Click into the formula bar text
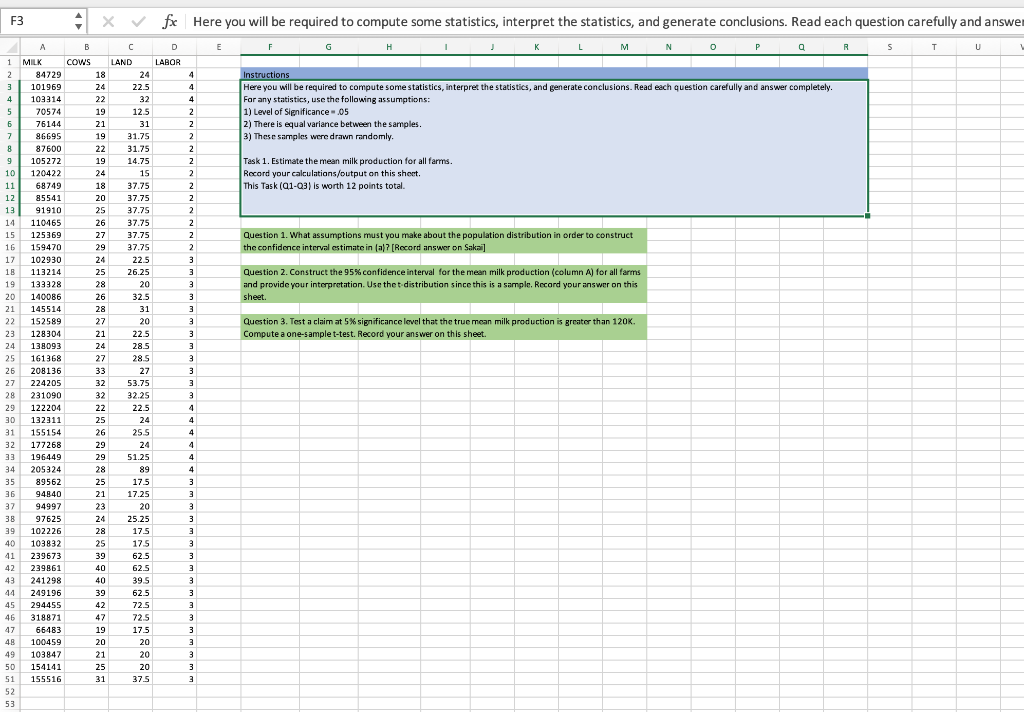Image resolution: width=1024 pixels, height=712 pixels. click(606, 22)
